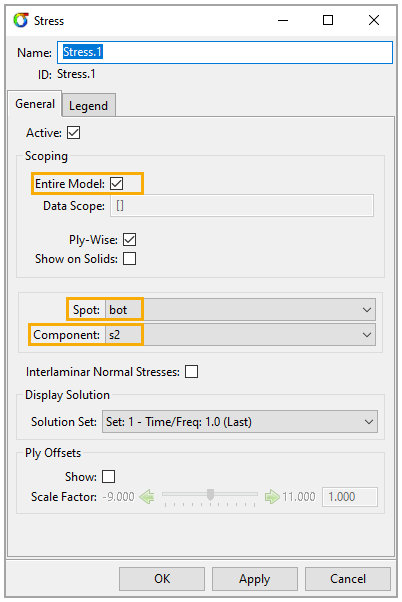Click the OK button
This screenshot has width=402, height=602.
click(162, 579)
